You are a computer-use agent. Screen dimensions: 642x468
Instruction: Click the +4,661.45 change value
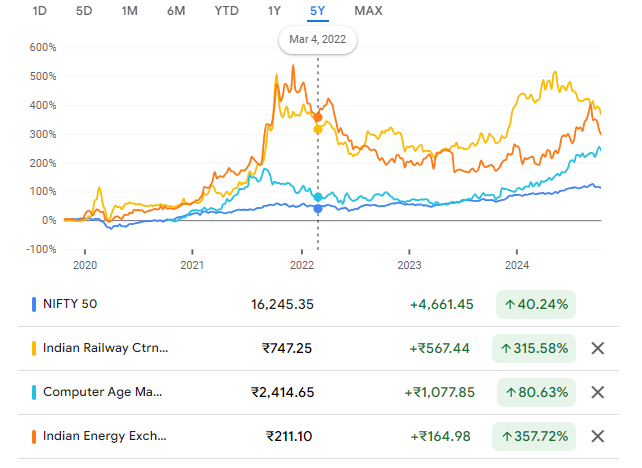441,304
